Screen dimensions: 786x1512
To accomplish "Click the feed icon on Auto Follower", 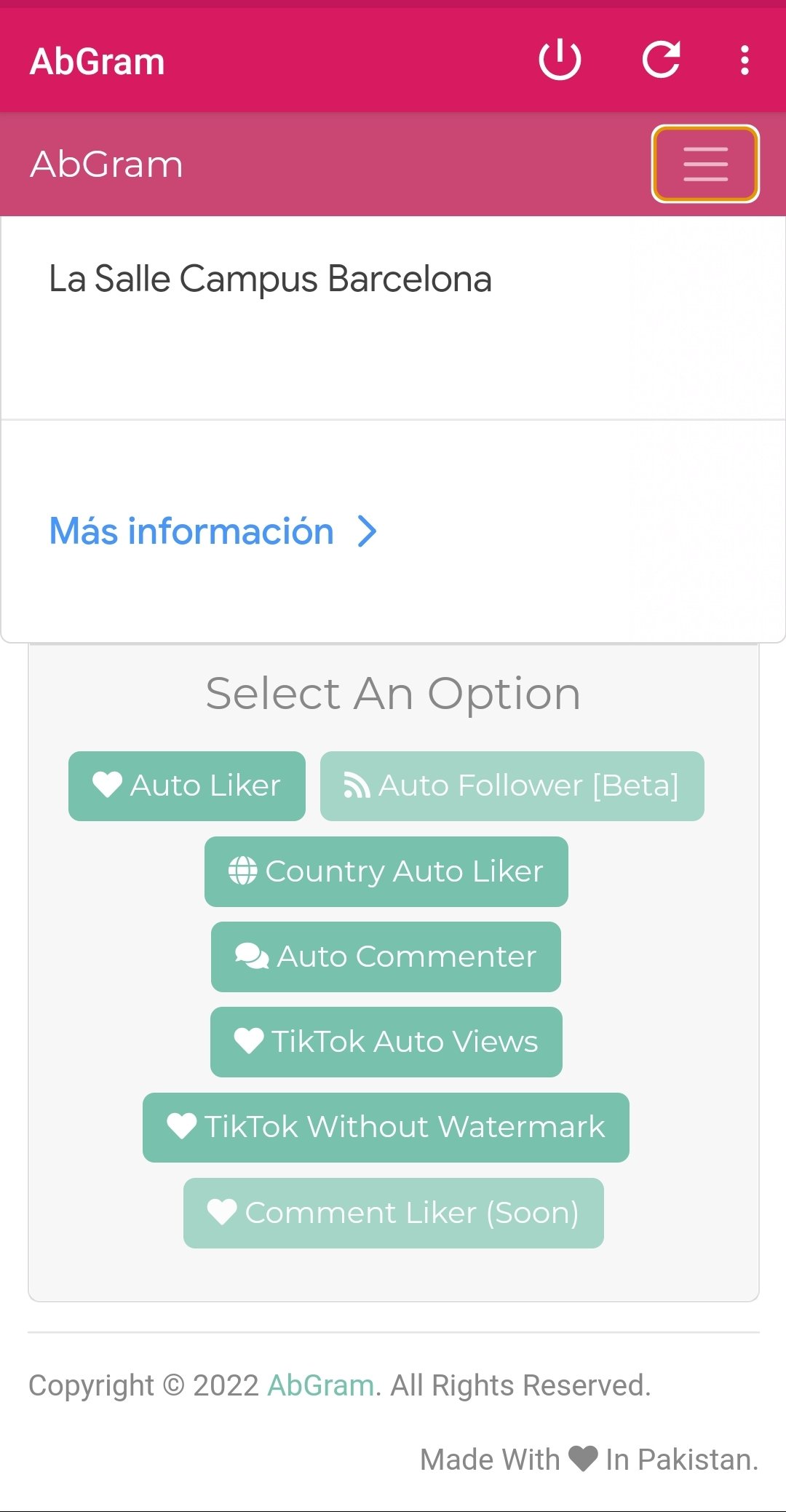I will (357, 785).
